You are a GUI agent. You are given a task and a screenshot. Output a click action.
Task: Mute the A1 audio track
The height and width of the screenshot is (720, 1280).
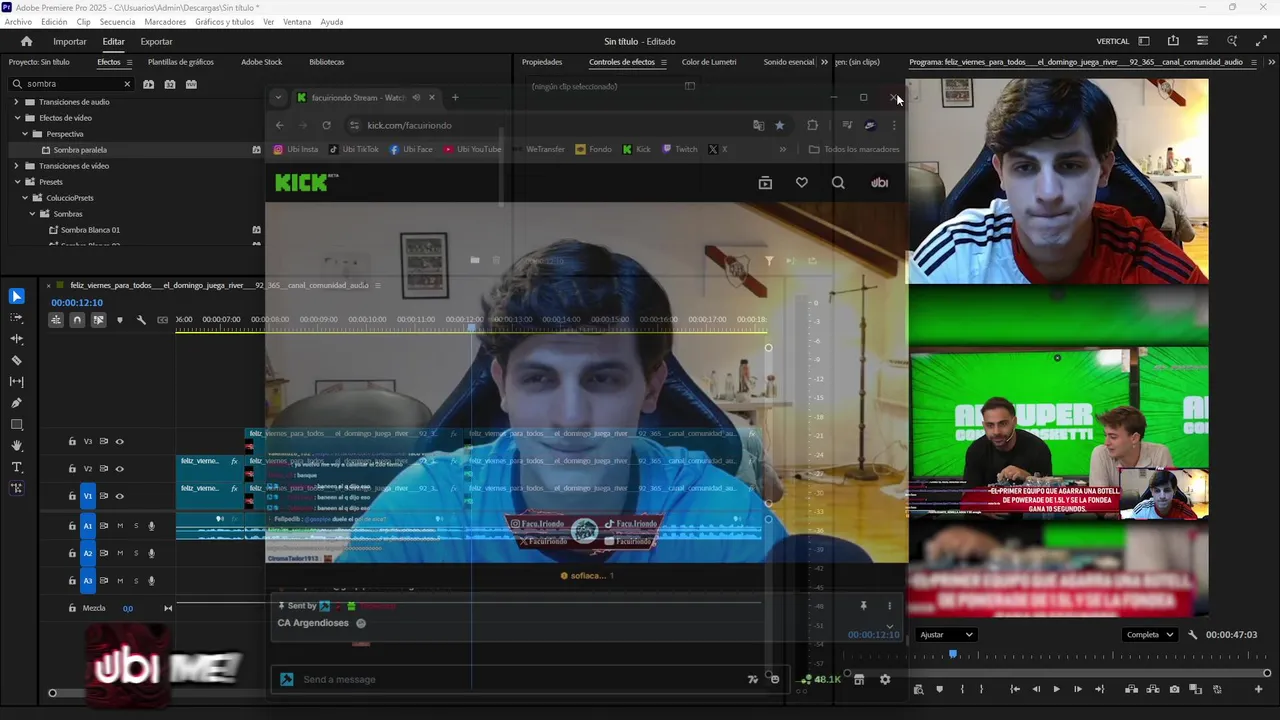coord(120,526)
